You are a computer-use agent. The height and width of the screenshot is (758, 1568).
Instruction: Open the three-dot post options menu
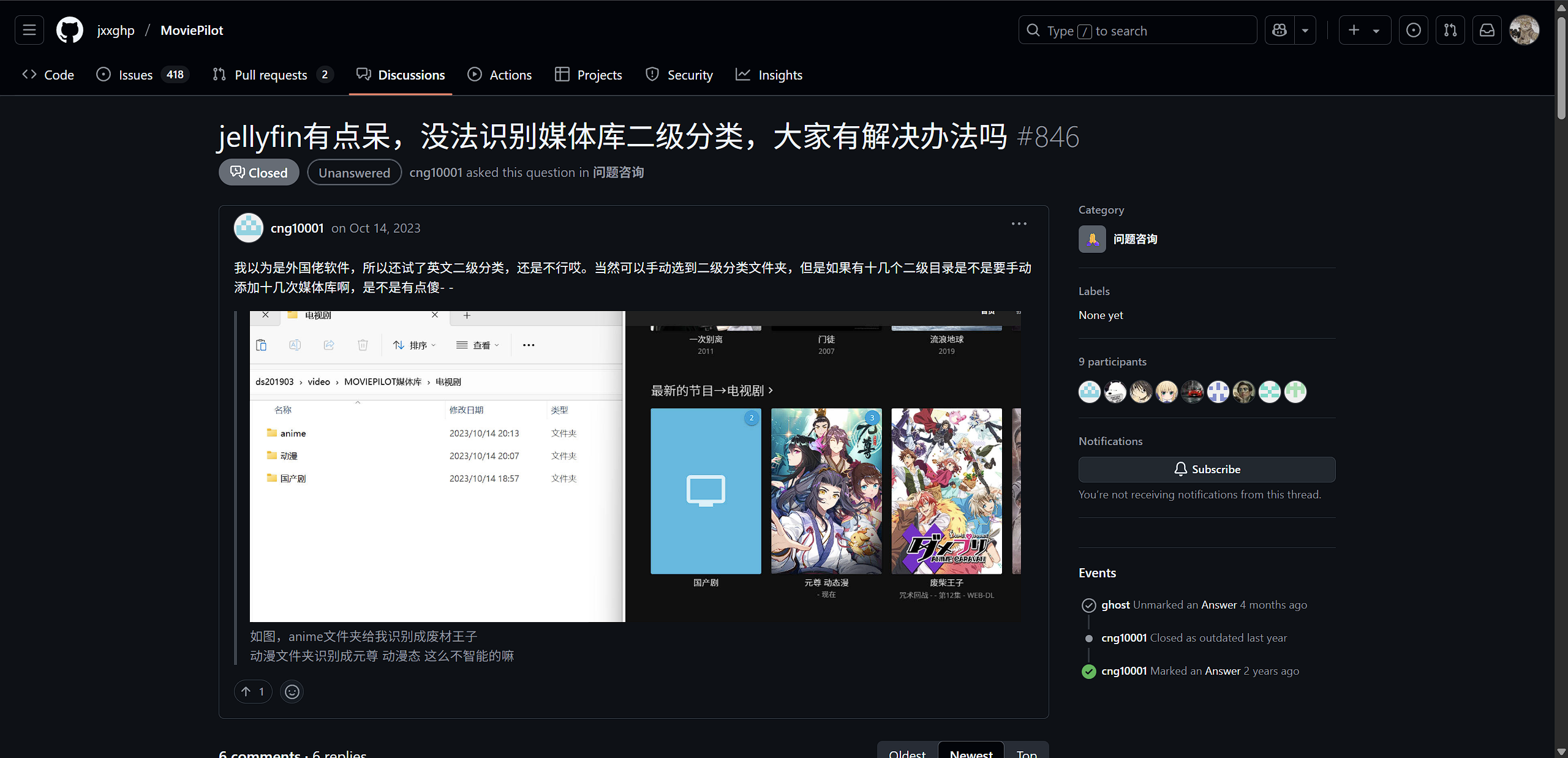point(1019,224)
